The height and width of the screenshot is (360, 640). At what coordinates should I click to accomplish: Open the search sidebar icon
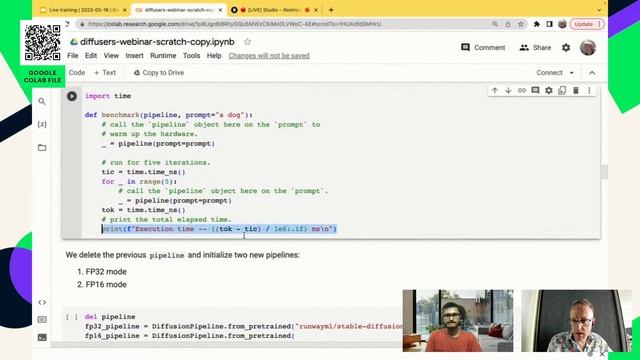coord(42,101)
